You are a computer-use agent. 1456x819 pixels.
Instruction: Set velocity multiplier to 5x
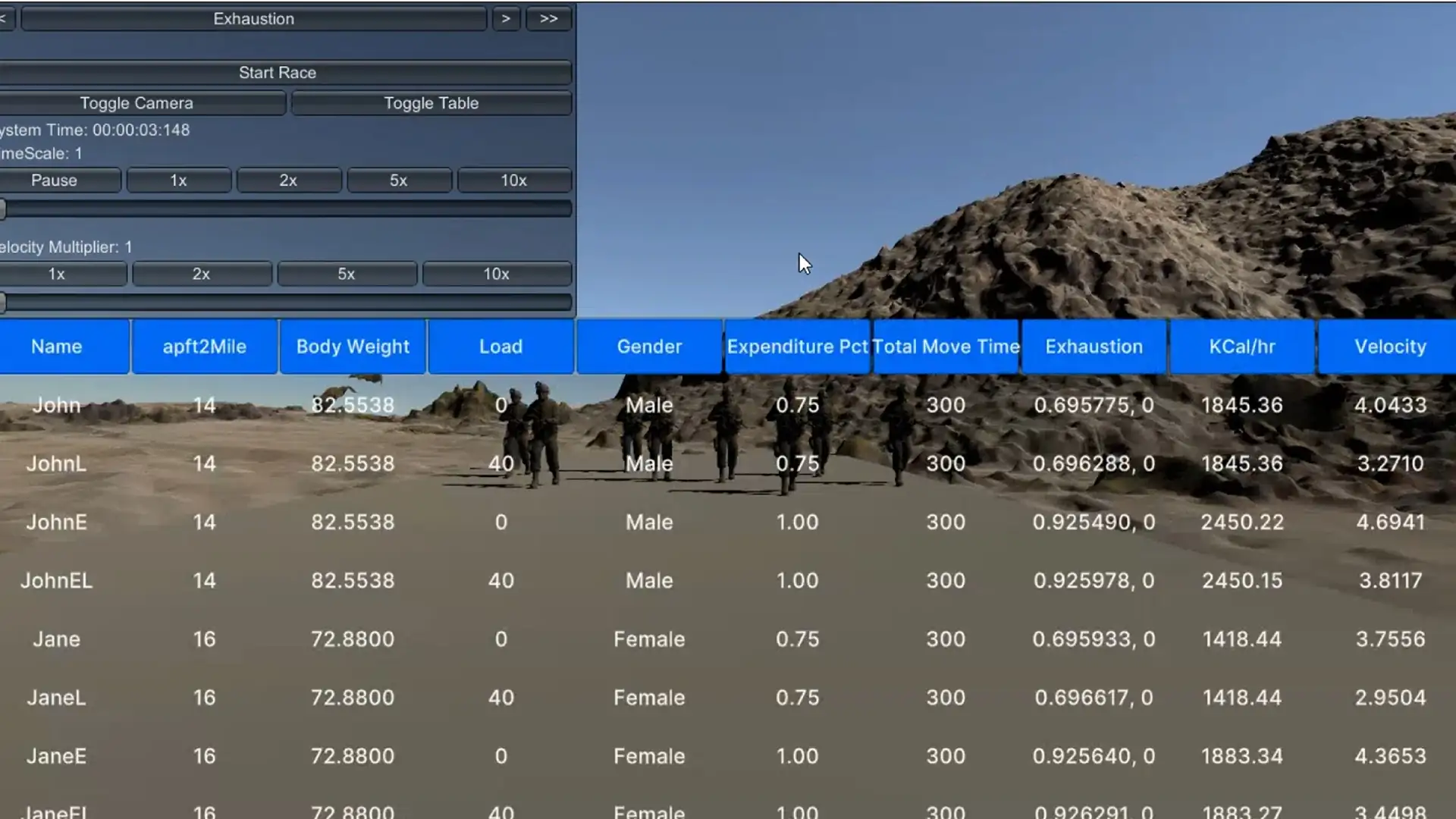[347, 274]
